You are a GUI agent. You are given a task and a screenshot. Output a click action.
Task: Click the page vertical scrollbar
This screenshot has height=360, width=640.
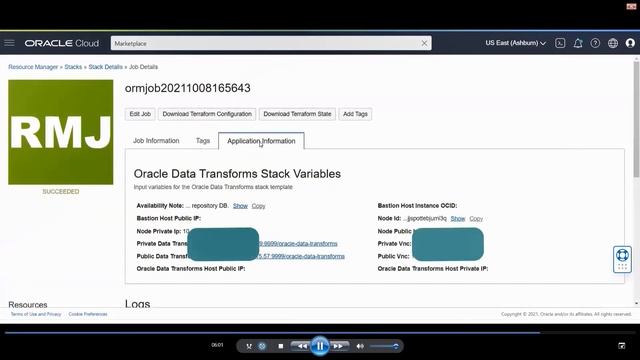click(x=636, y=120)
